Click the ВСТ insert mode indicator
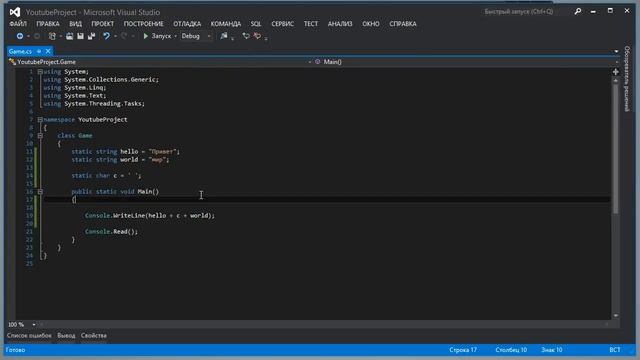Viewport: 640px width, 360px height. [615, 350]
